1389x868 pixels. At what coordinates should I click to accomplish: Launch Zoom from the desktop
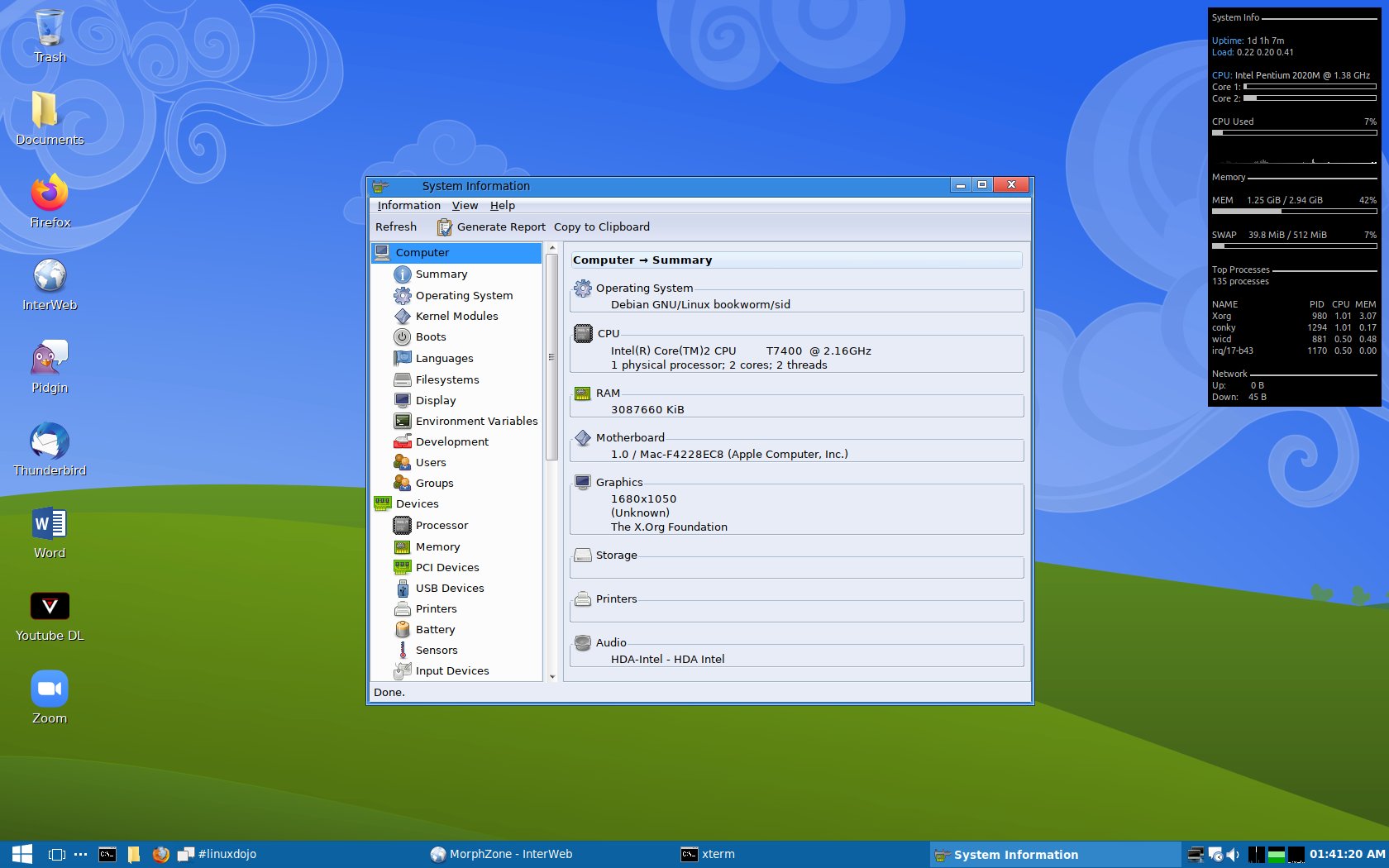[50, 698]
